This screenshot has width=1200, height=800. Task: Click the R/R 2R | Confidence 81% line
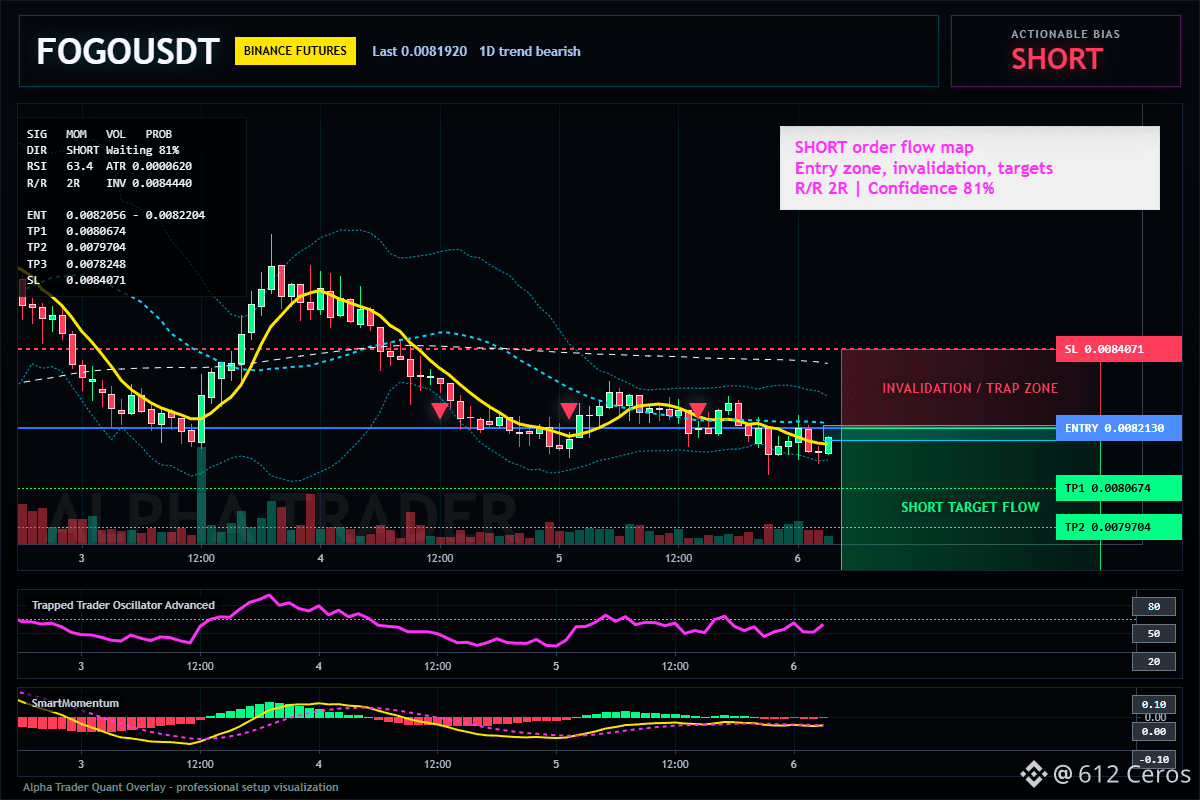click(x=895, y=188)
